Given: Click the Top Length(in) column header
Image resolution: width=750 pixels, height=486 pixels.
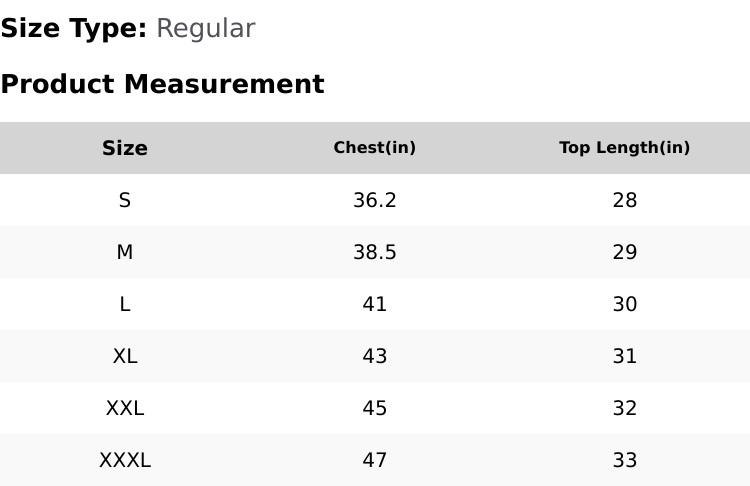Looking at the screenshot, I should pyautogui.click(x=625, y=148).
